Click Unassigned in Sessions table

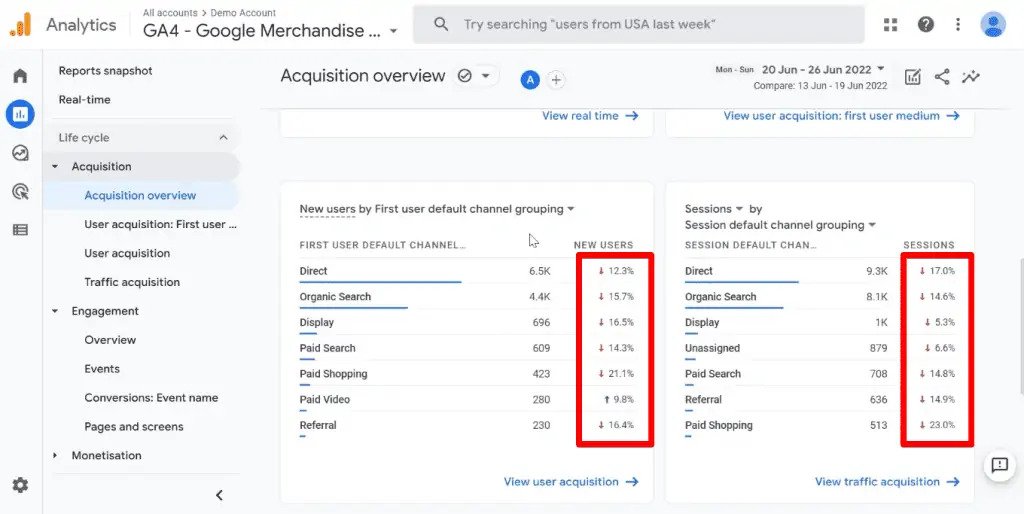pyautogui.click(x=712, y=348)
